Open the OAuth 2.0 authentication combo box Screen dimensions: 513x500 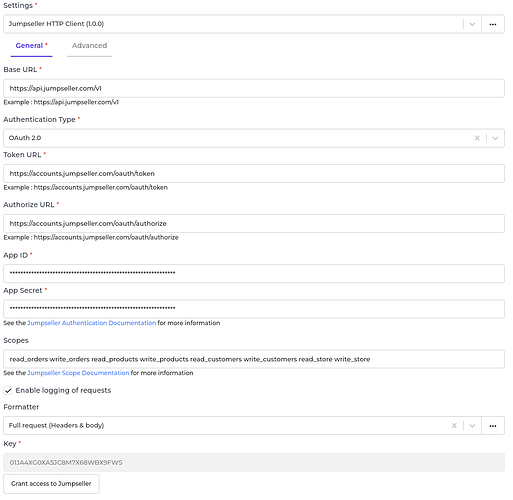pos(254,138)
